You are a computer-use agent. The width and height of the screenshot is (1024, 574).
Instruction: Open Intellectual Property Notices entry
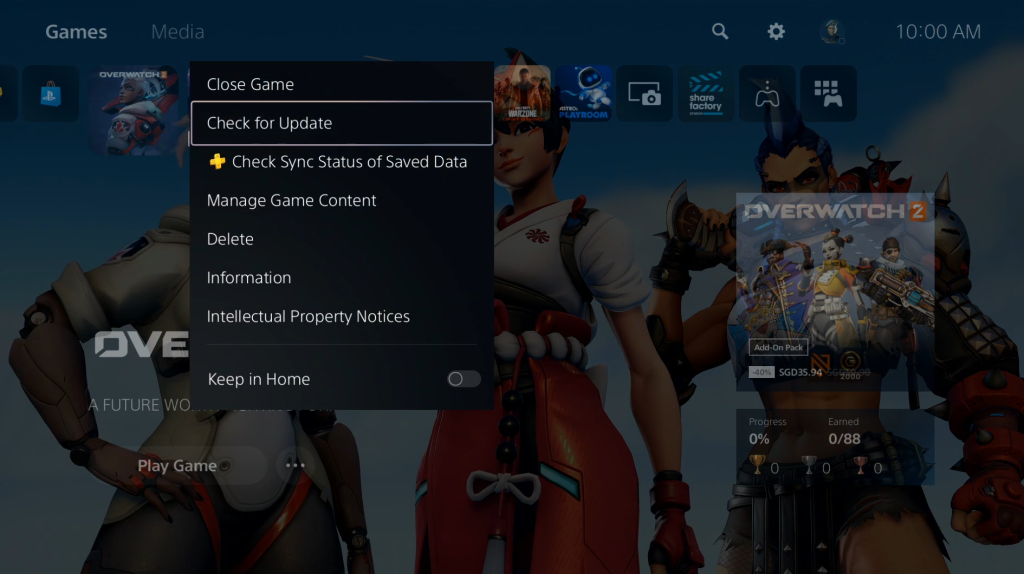(342, 316)
